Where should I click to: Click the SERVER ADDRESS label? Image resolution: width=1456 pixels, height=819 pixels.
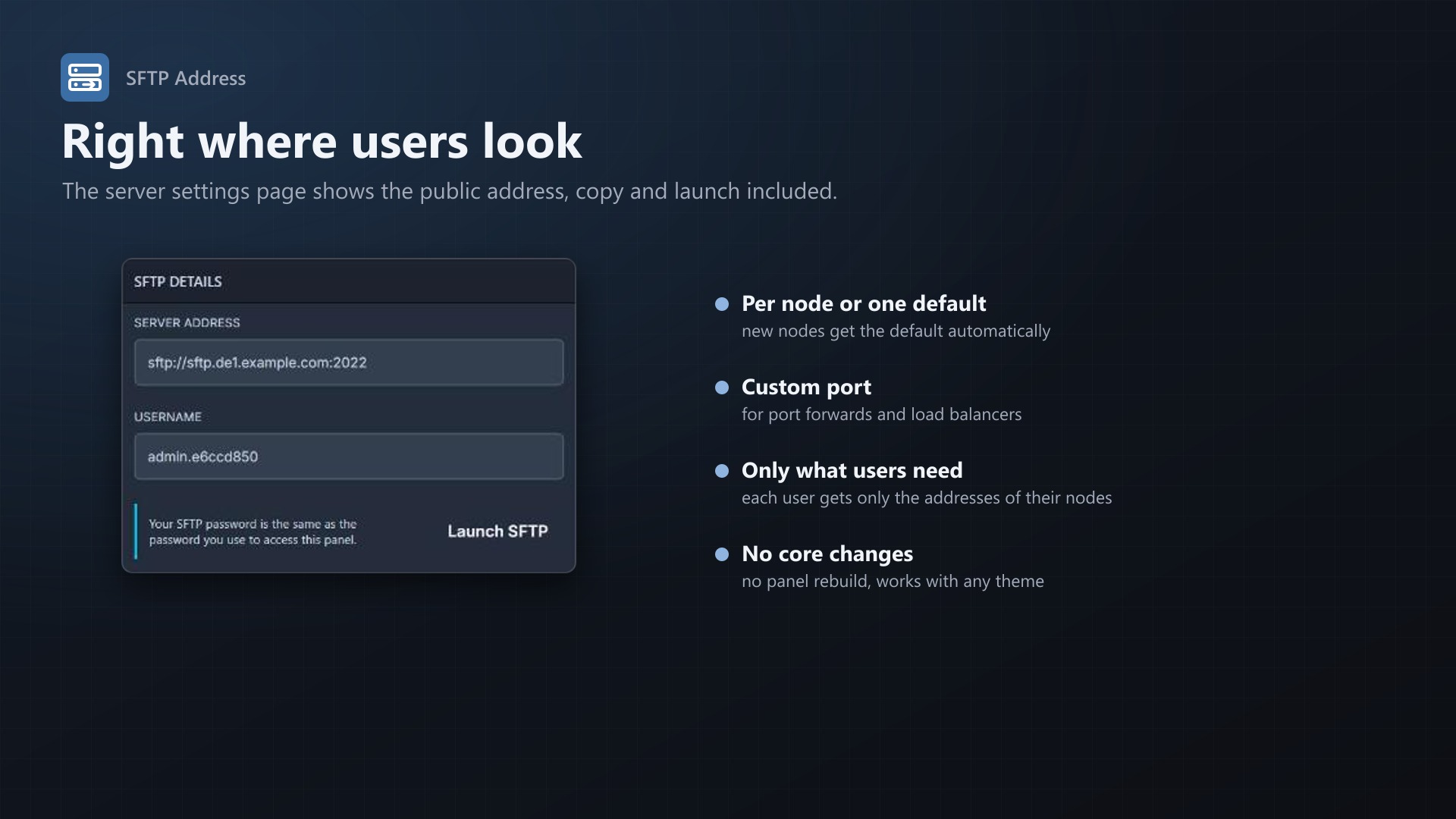(187, 323)
